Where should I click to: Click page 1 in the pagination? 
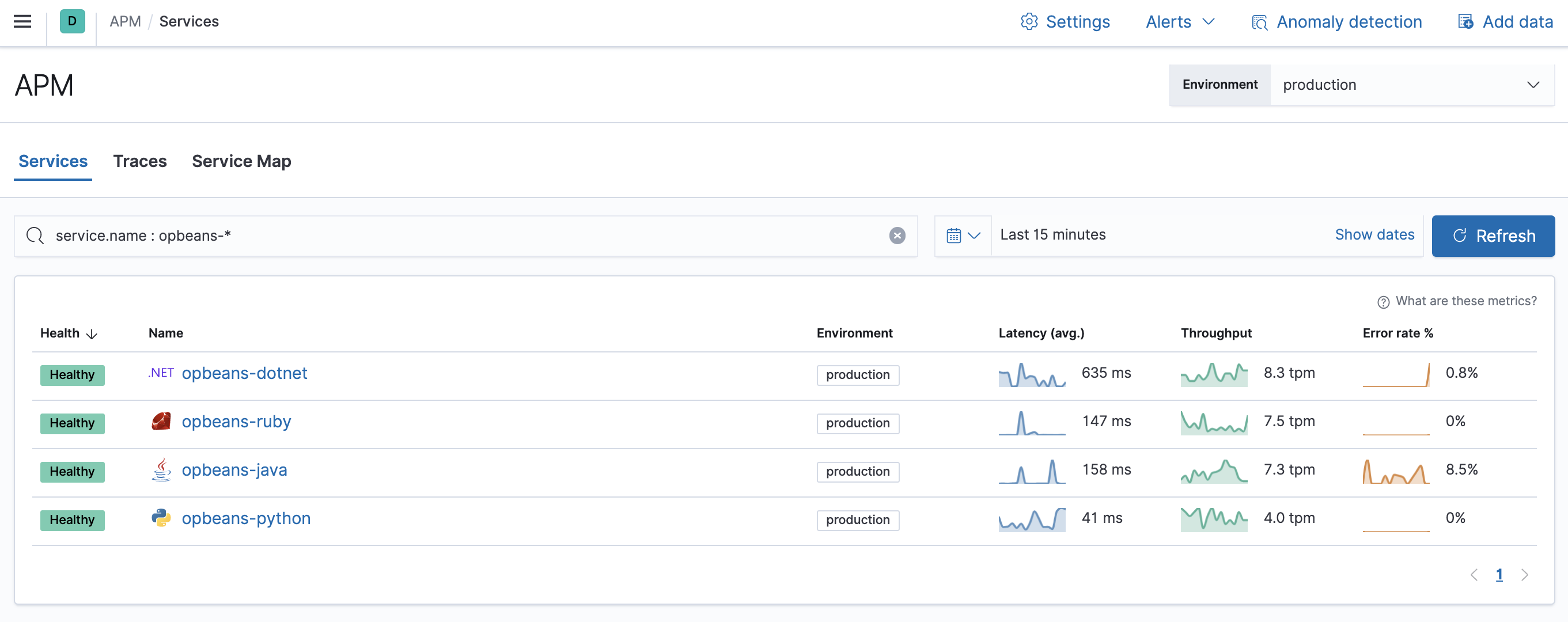(1499, 574)
